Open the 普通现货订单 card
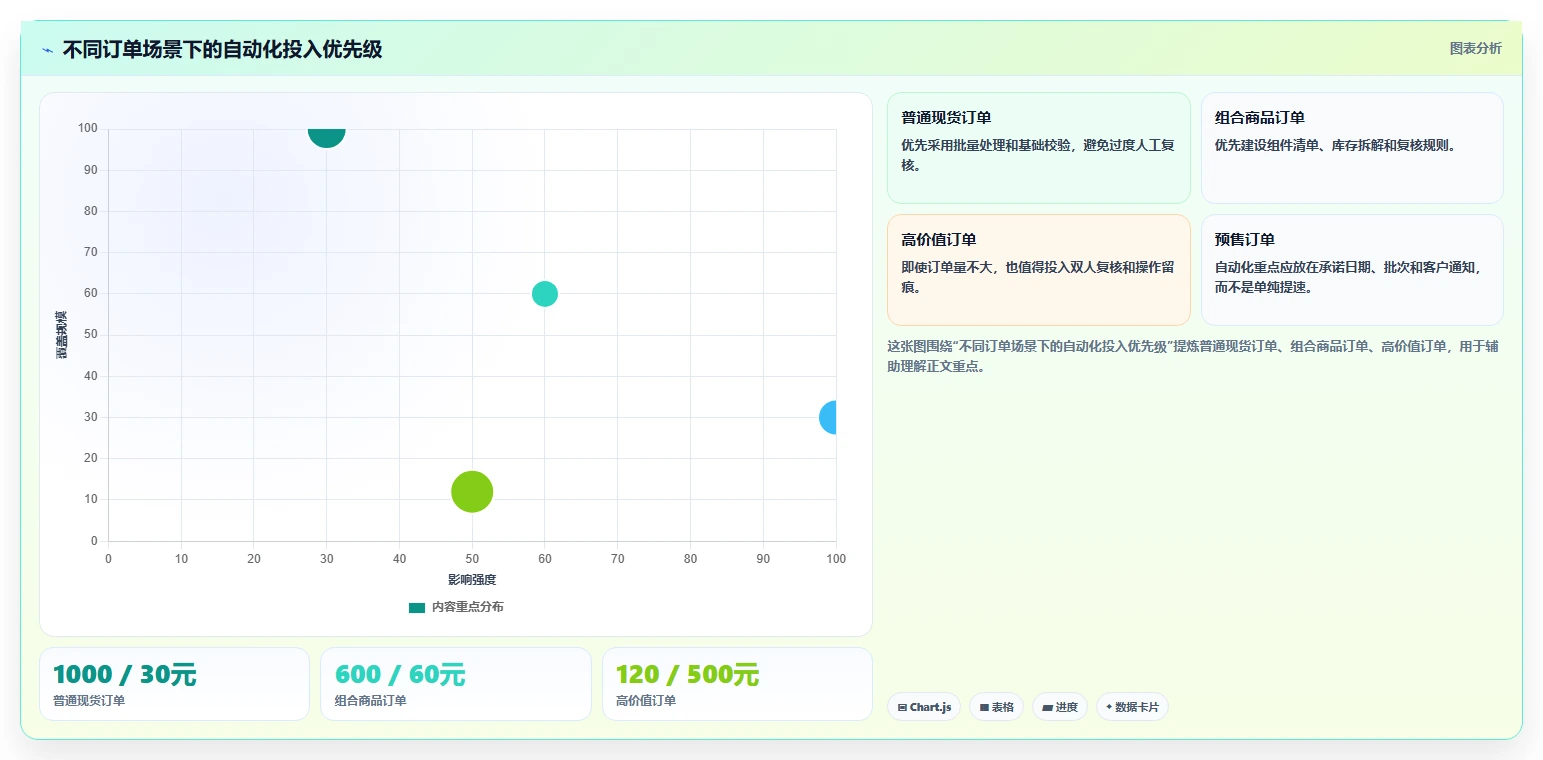This screenshot has height=760, width=1543. pyautogui.click(x=1038, y=148)
